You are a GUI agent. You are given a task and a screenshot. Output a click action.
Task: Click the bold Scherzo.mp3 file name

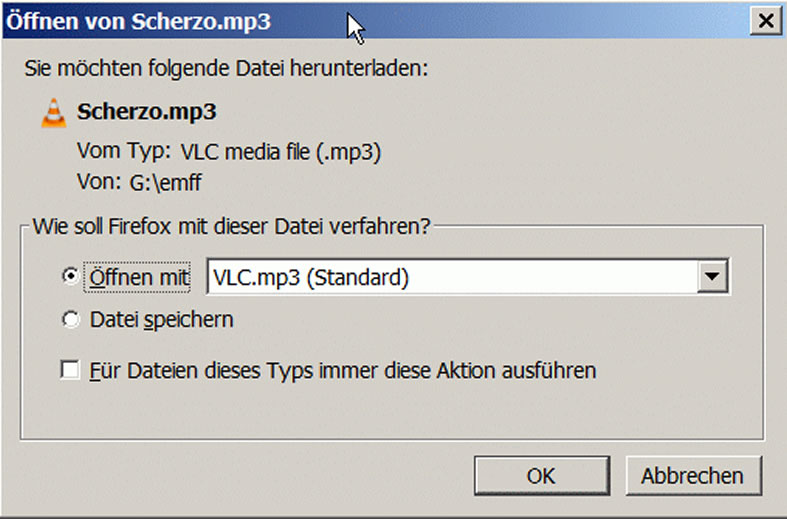[146, 112]
